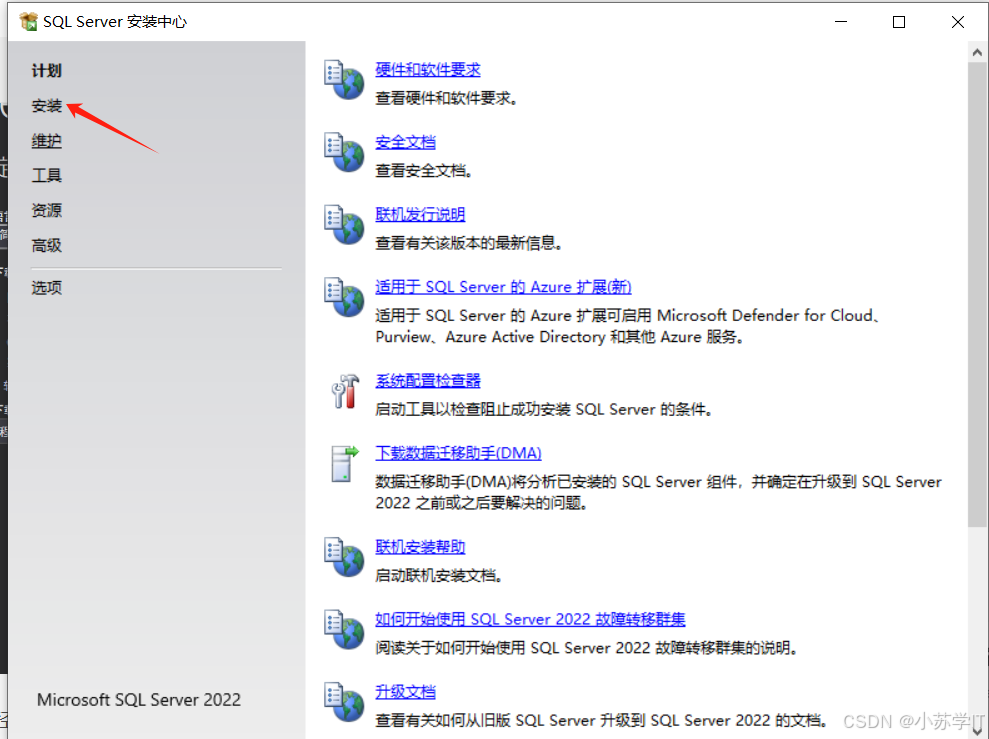The width and height of the screenshot is (989, 739).
Task: Select the 高级 page
Action: coord(47,245)
